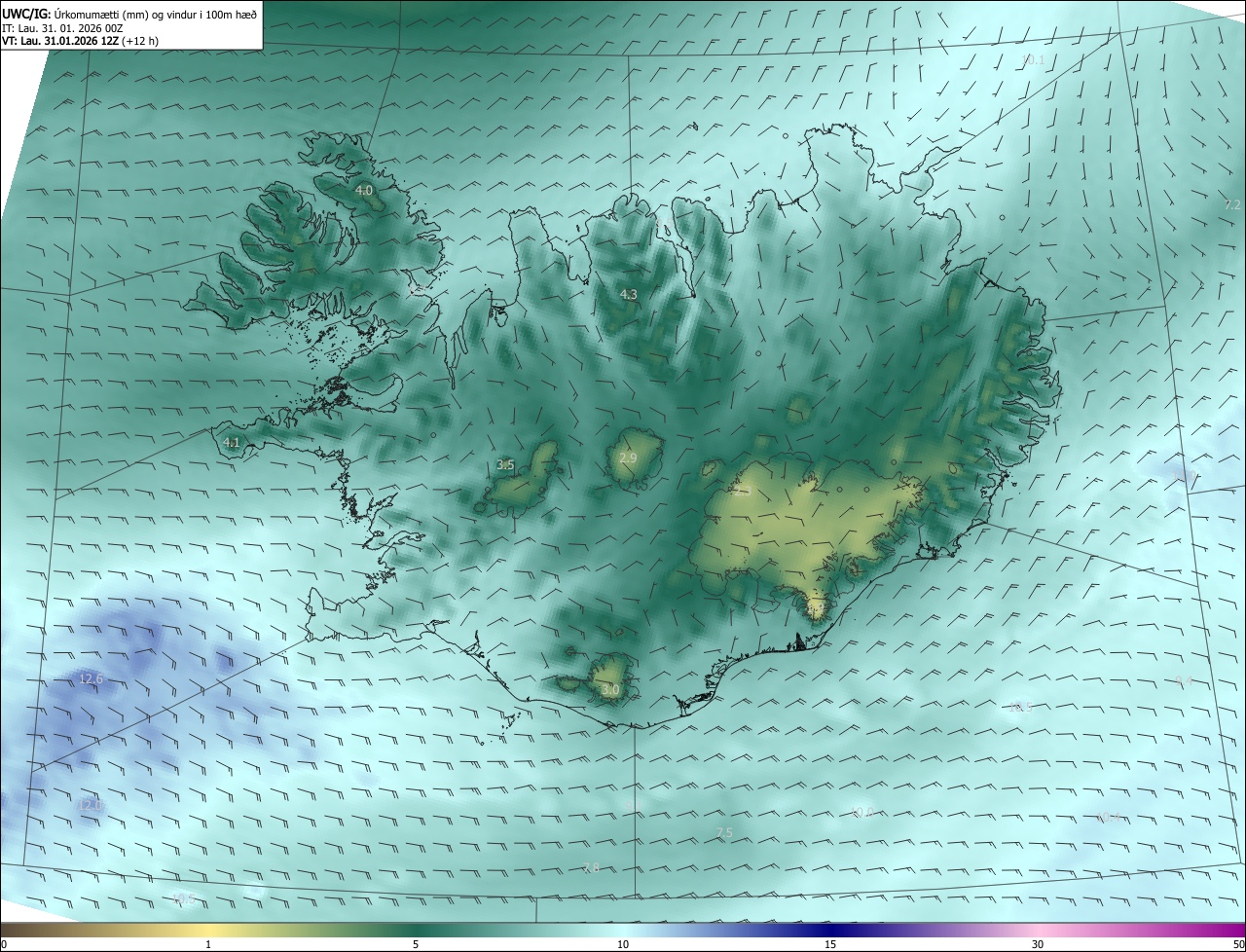1246x952 pixels.
Task: Click the 4.1 value label on the western peninsula
Action: click(231, 442)
